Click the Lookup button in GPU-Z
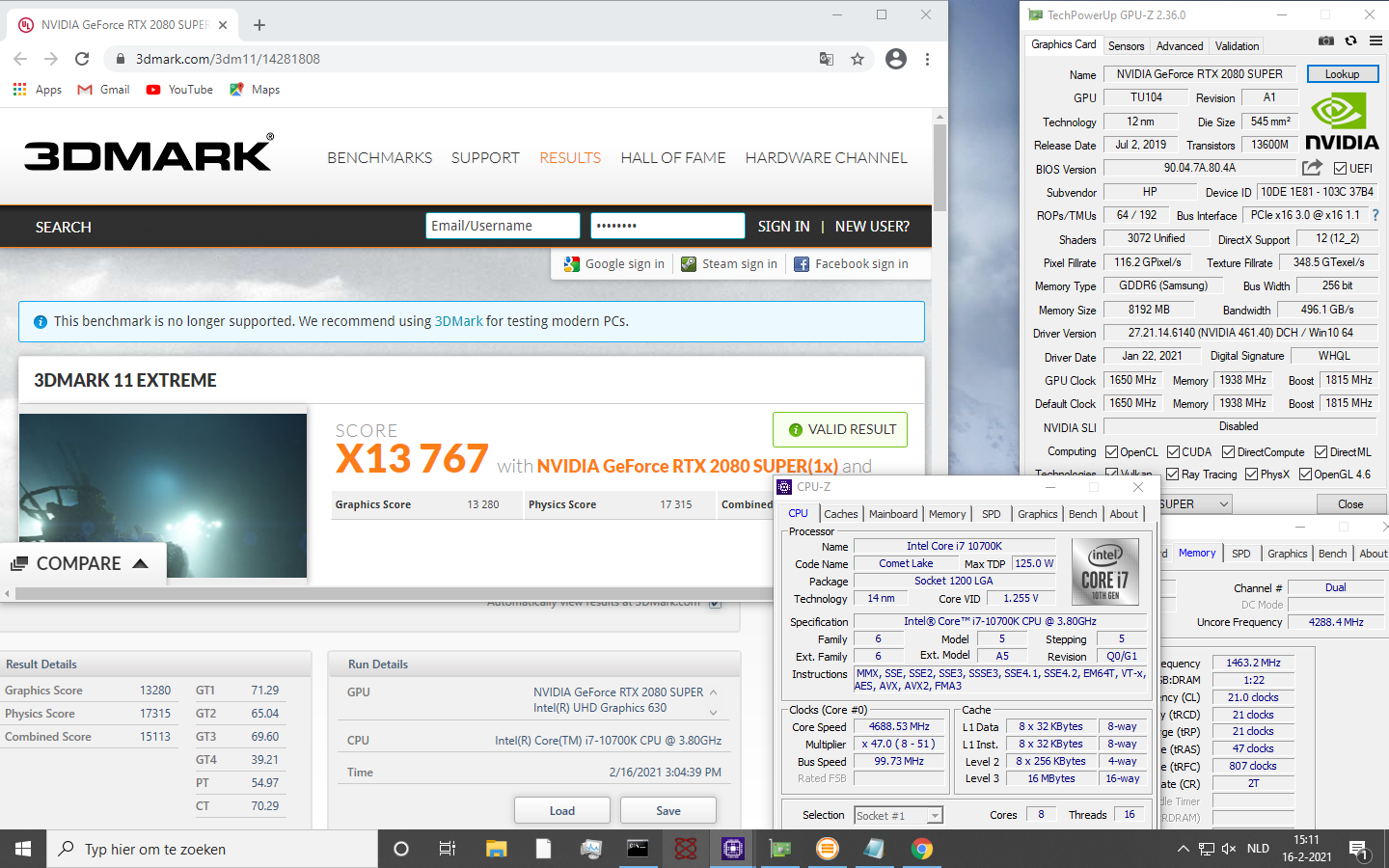 coord(1342,74)
